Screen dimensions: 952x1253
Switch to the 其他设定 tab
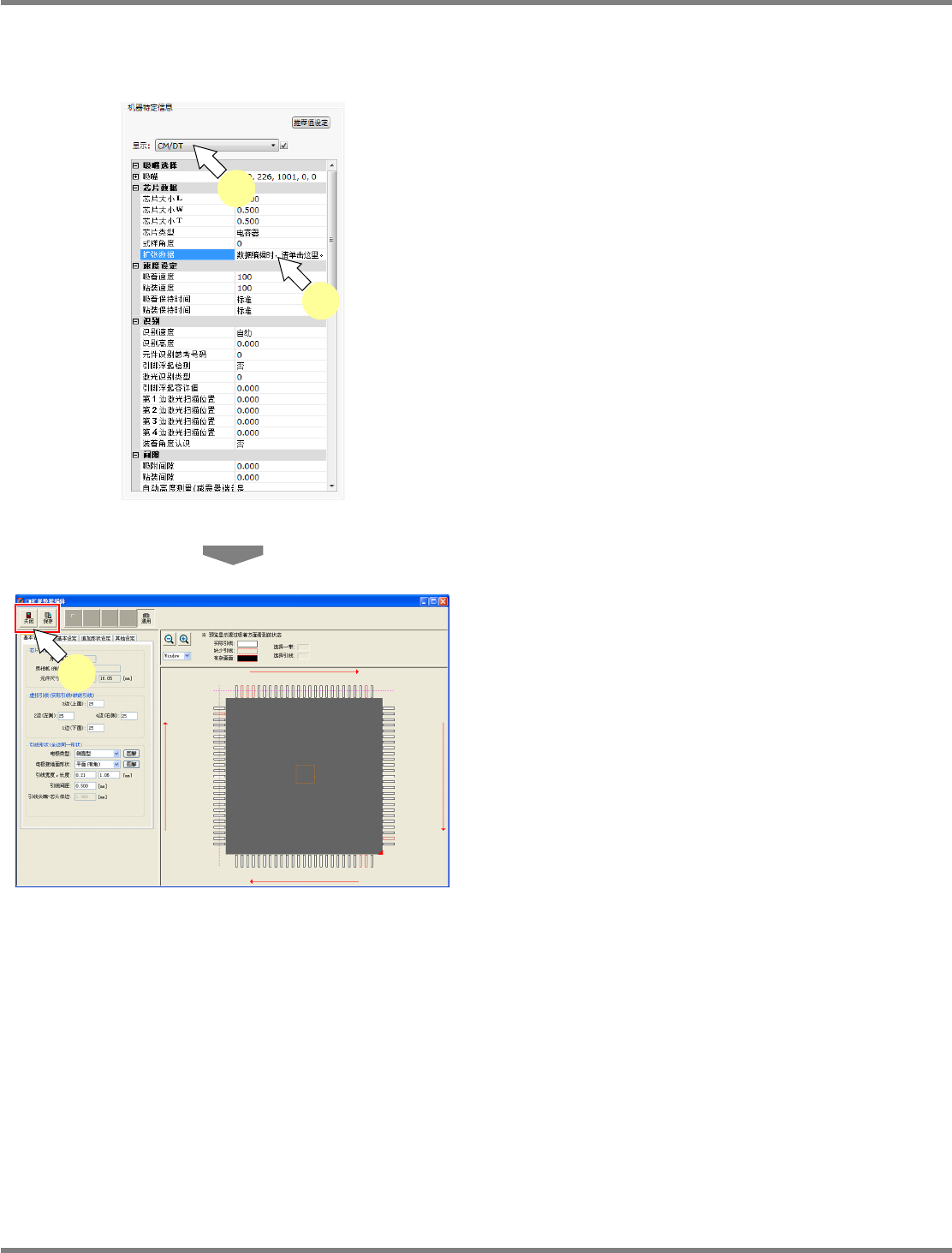point(125,638)
